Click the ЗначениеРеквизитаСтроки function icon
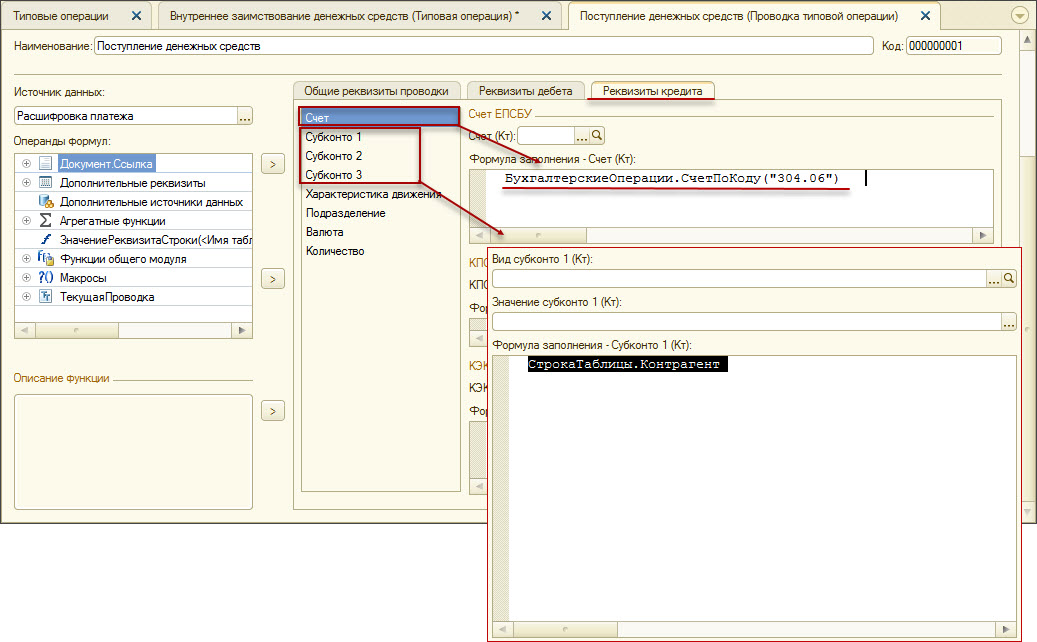The height and width of the screenshot is (642, 1037). [46, 239]
